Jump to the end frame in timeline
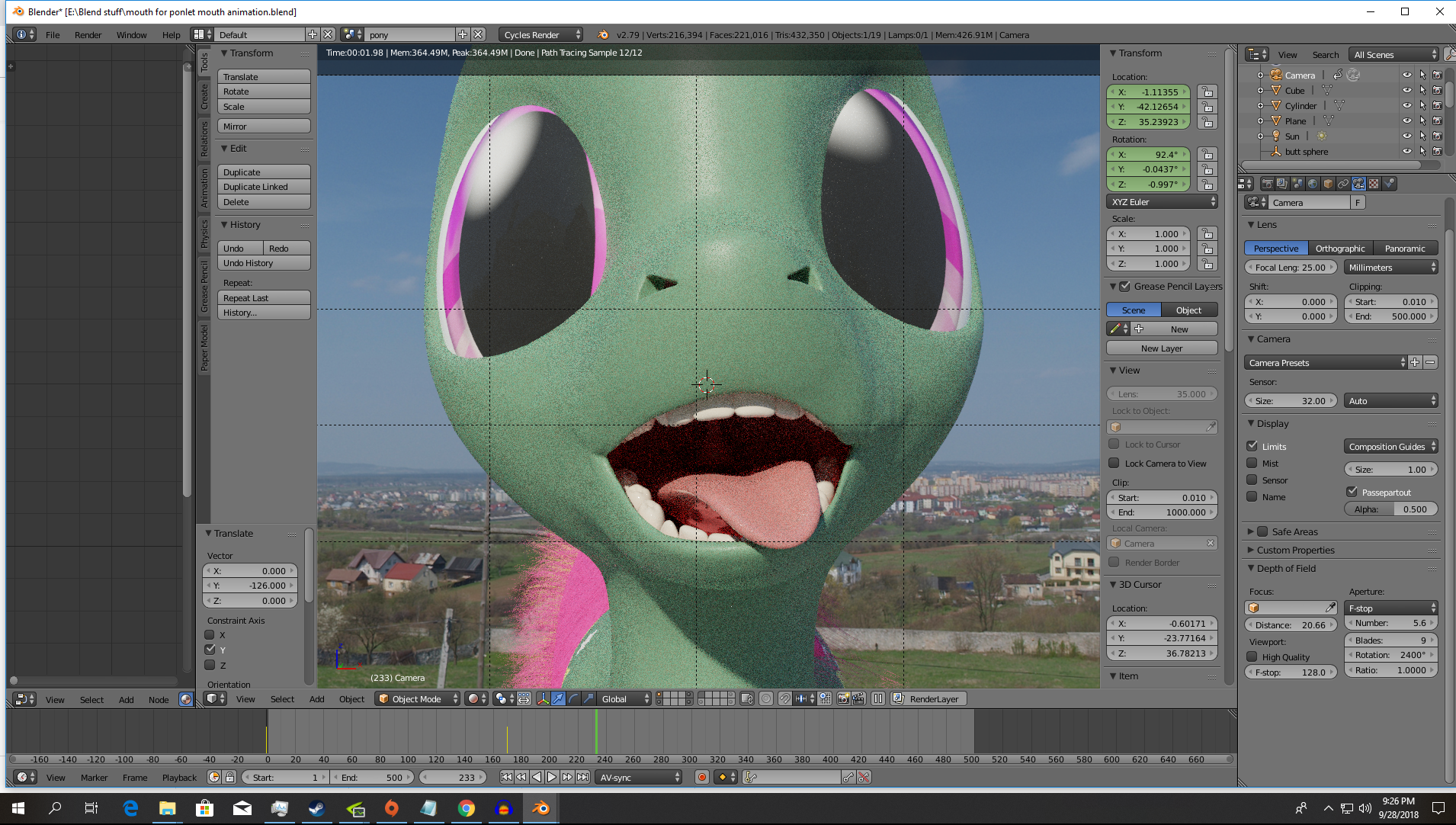Viewport: 1456px width, 825px height. pyautogui.click(x=583, y=777)
